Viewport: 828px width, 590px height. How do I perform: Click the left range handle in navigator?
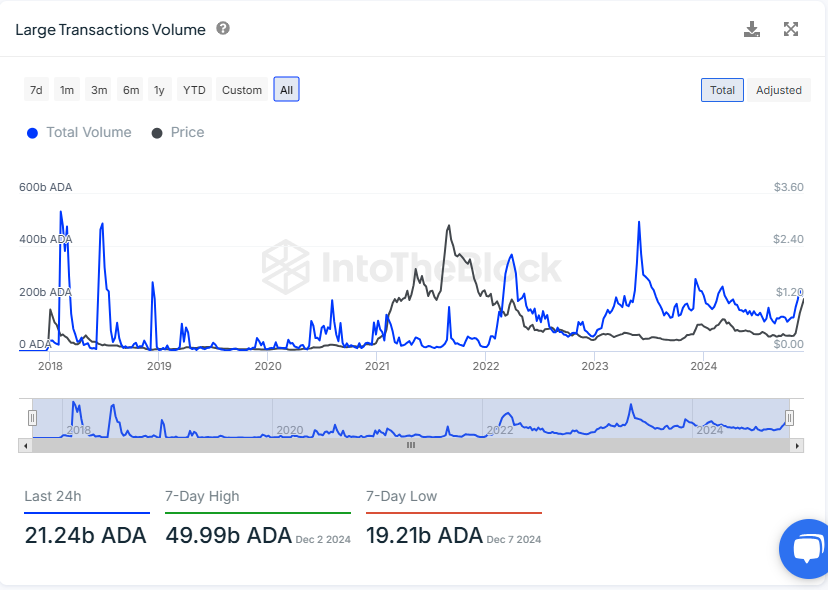33,418
